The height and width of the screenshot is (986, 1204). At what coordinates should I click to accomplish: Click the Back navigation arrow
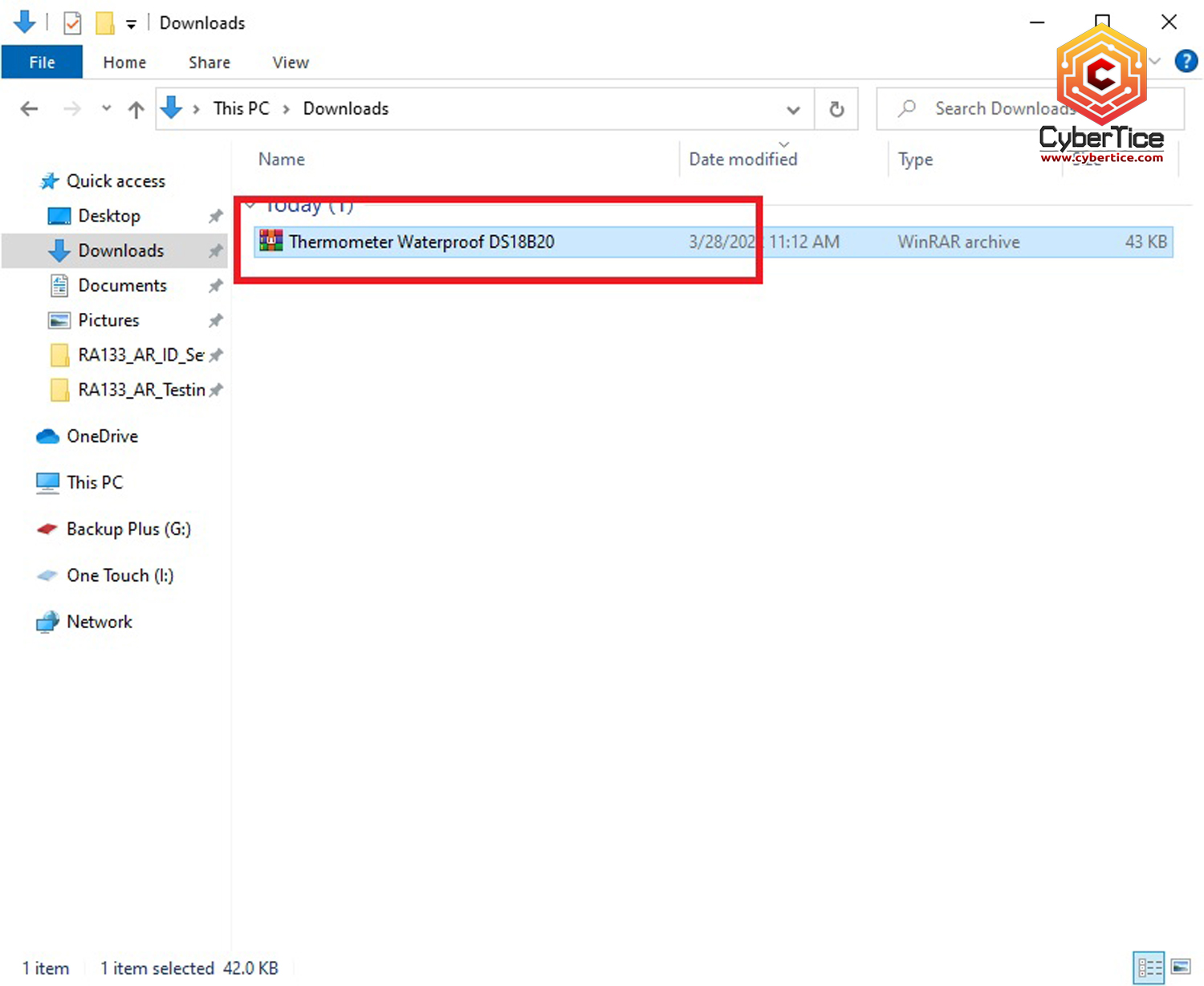coord(30,109)
